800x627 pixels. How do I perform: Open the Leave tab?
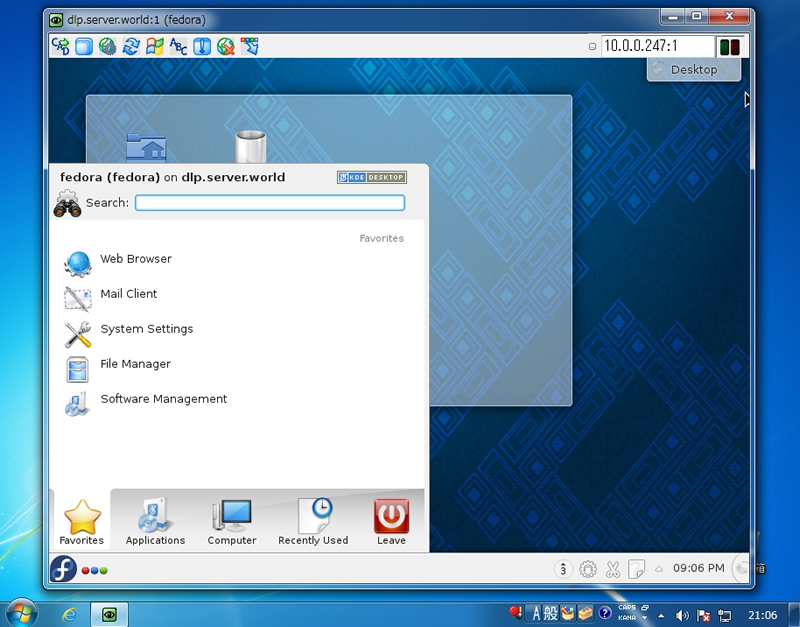[391, 521]
